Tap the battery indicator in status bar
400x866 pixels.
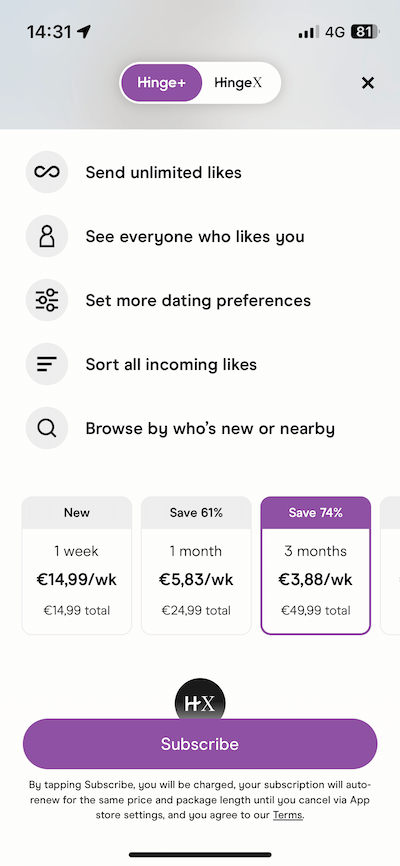tap(365, 32)
